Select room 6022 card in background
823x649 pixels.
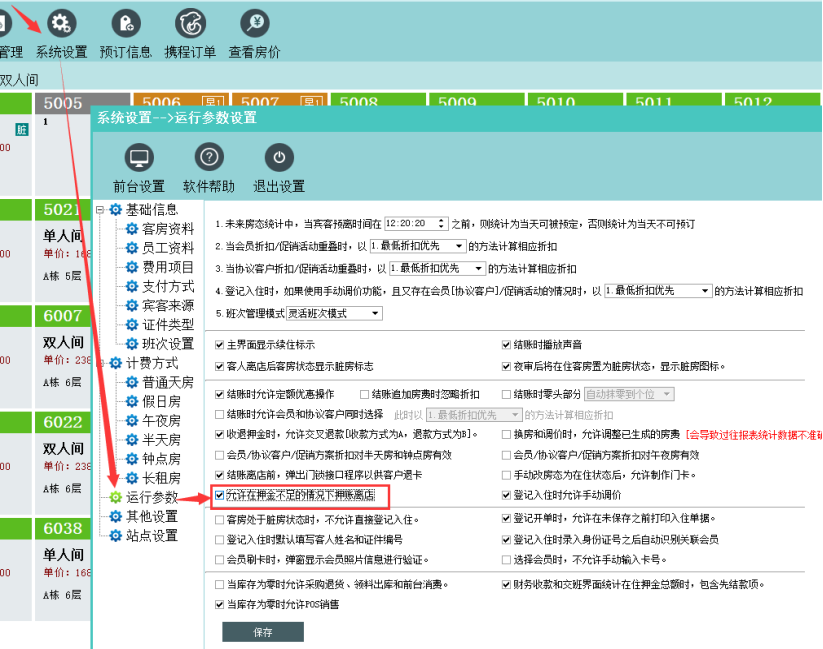pos(63,462)
